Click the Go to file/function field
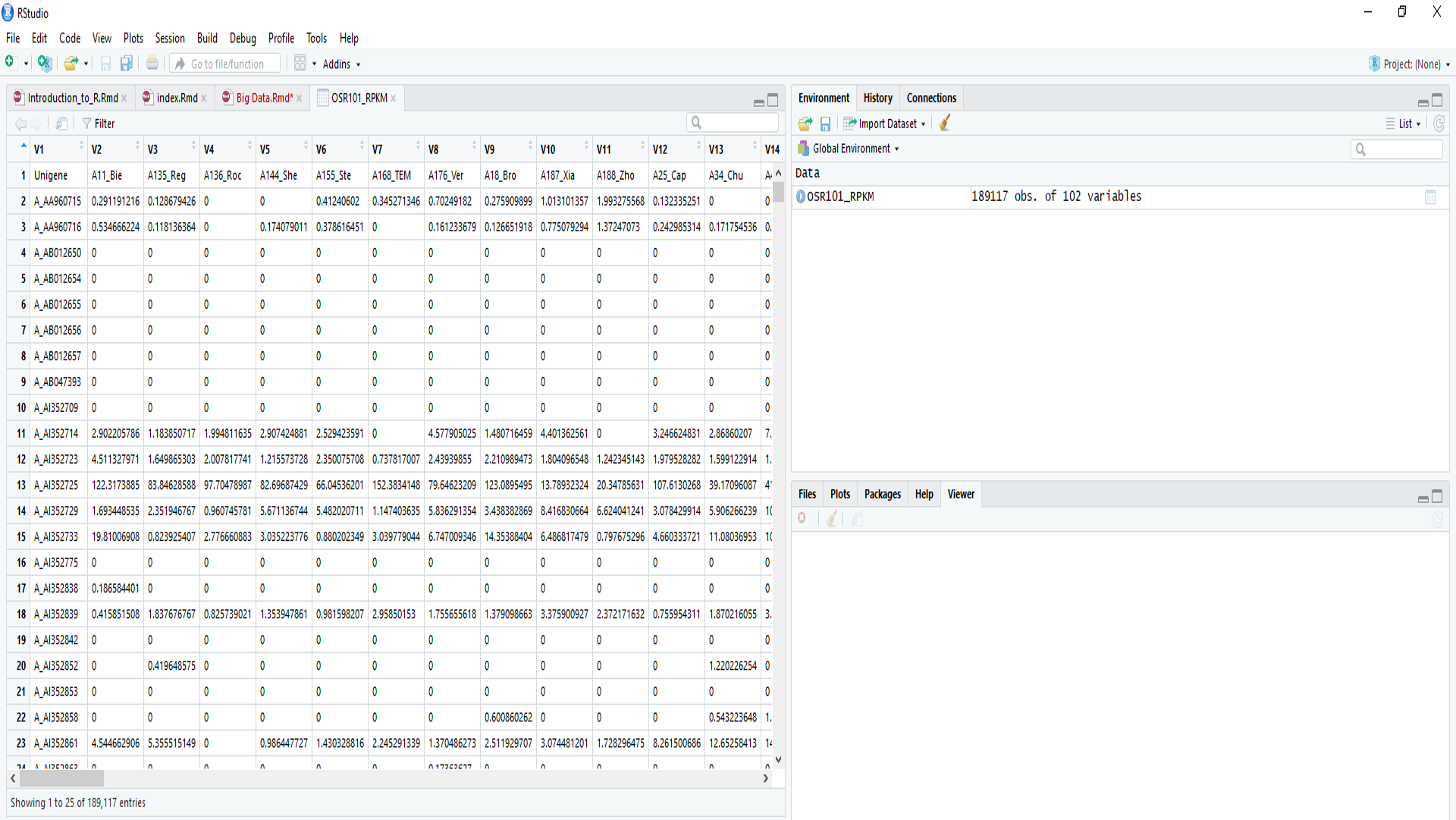Screen dimensions: 1456x820 click(227, 64)
